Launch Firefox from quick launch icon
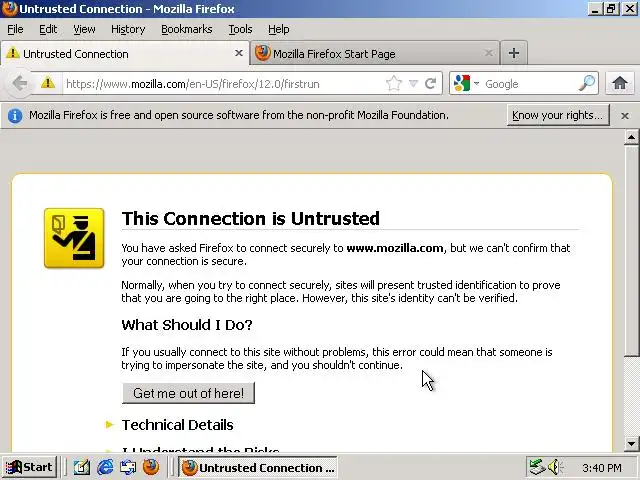640x480 pixels. coord(151,467)
